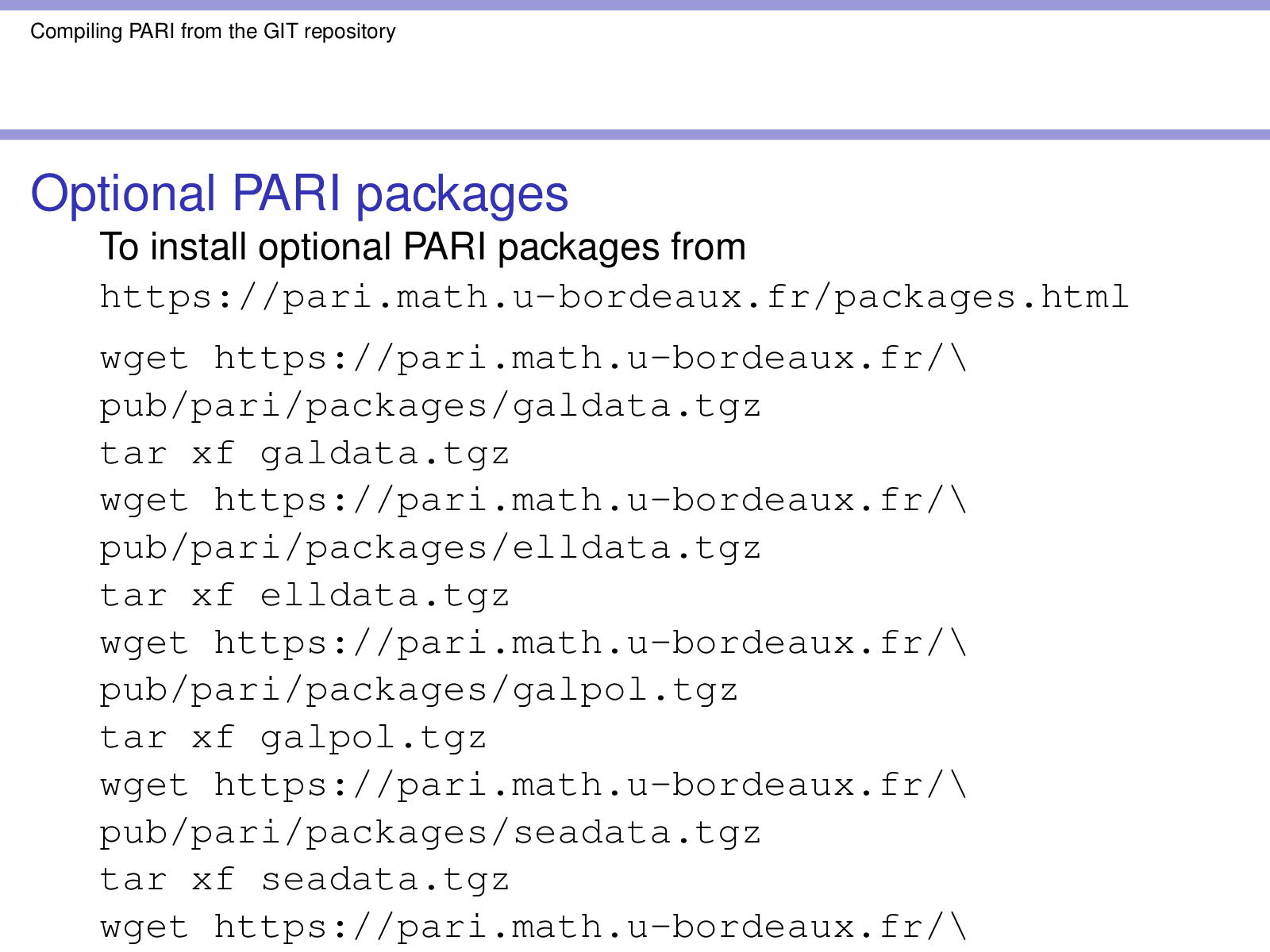Click the purple bar at the top edge

pos(635,5)
